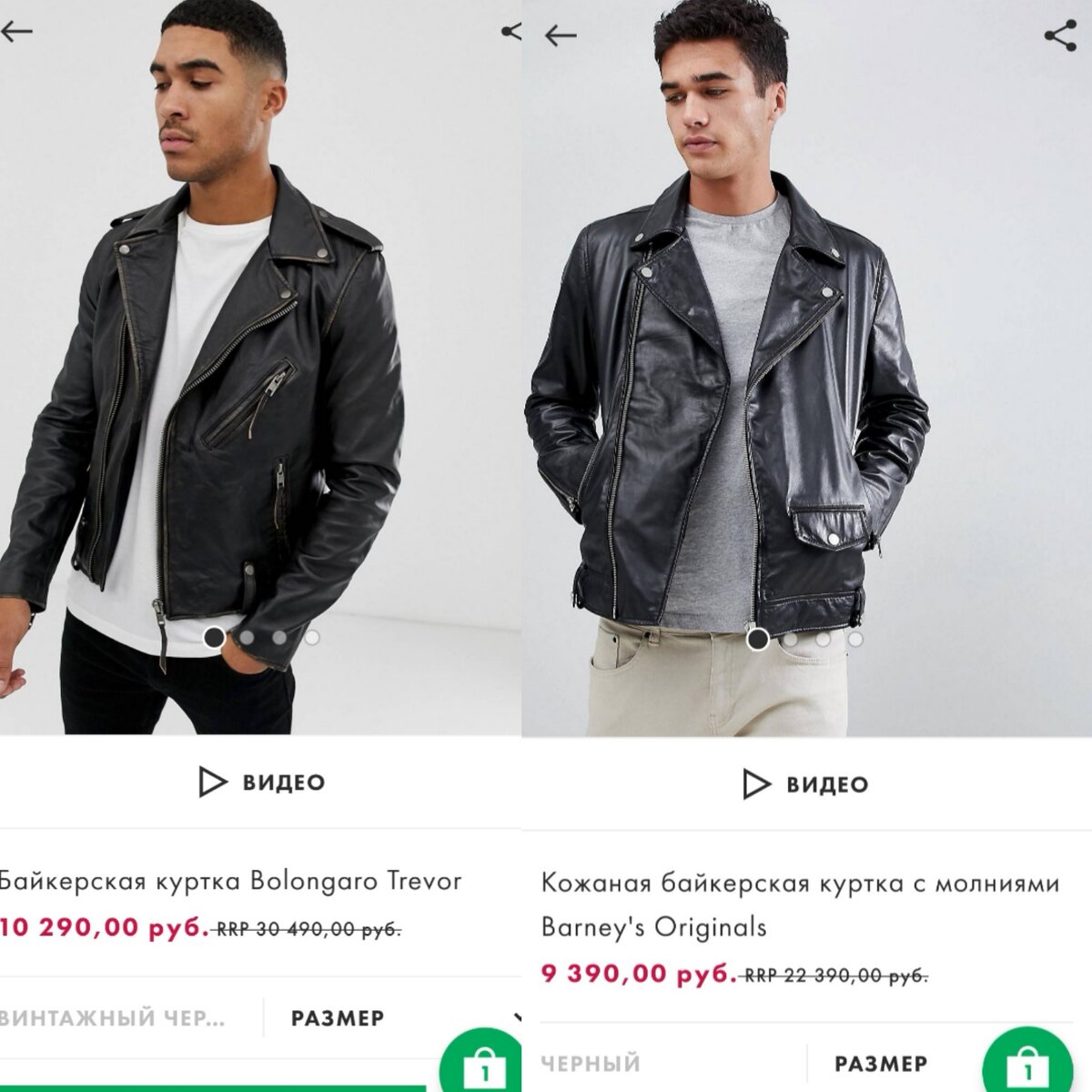Select first image dot on left carousel

[214, 637]
